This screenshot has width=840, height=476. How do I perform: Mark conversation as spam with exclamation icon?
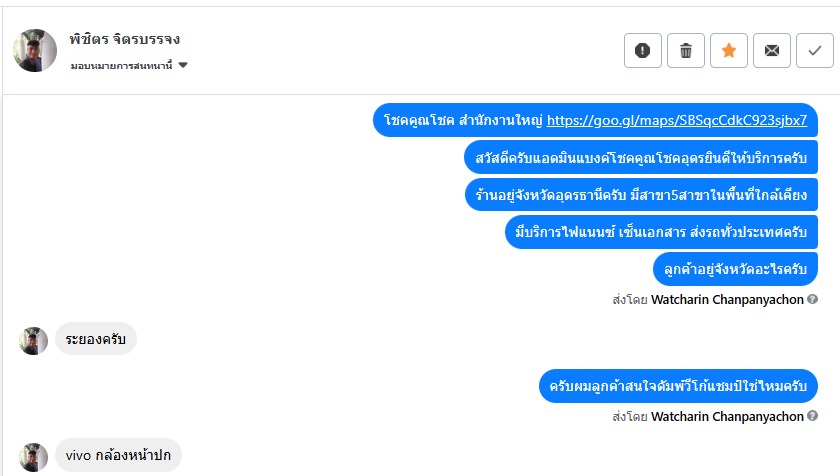click(643, 50)
